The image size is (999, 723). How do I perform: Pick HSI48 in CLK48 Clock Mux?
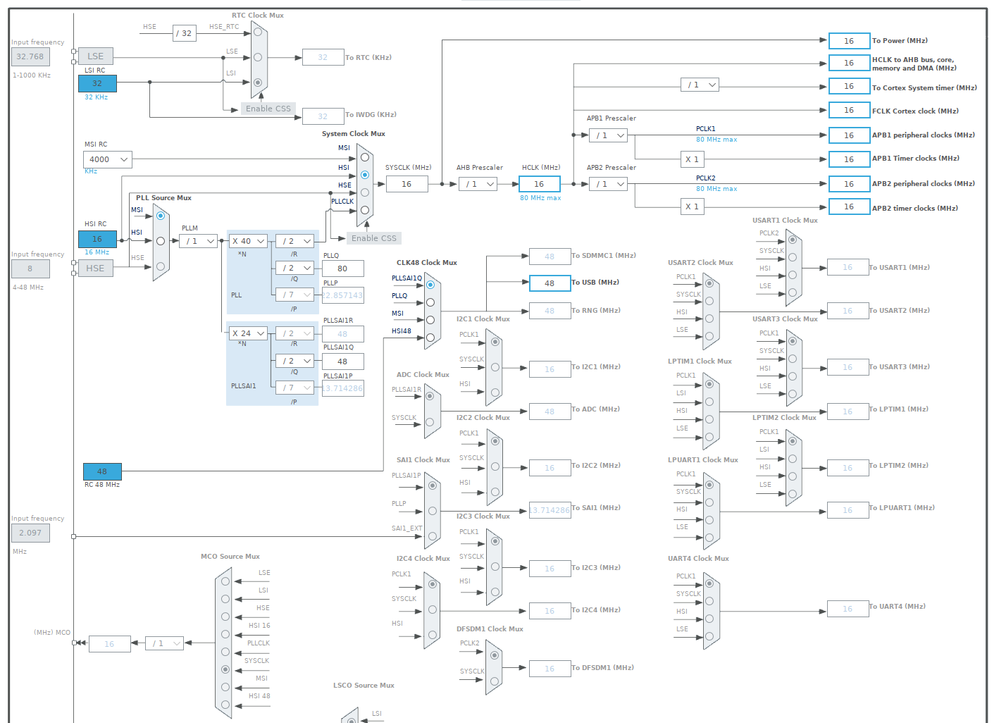pyautogui.click(x=430, y=338)
